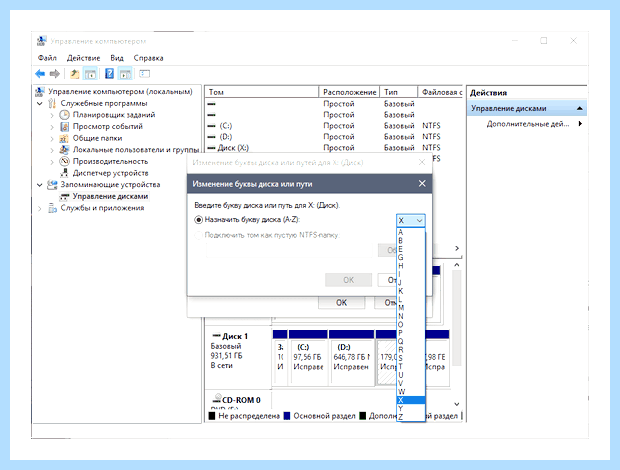620x470 pixels.
Task: Select Управление дисками in the tree
Action: tap(110, 196)
